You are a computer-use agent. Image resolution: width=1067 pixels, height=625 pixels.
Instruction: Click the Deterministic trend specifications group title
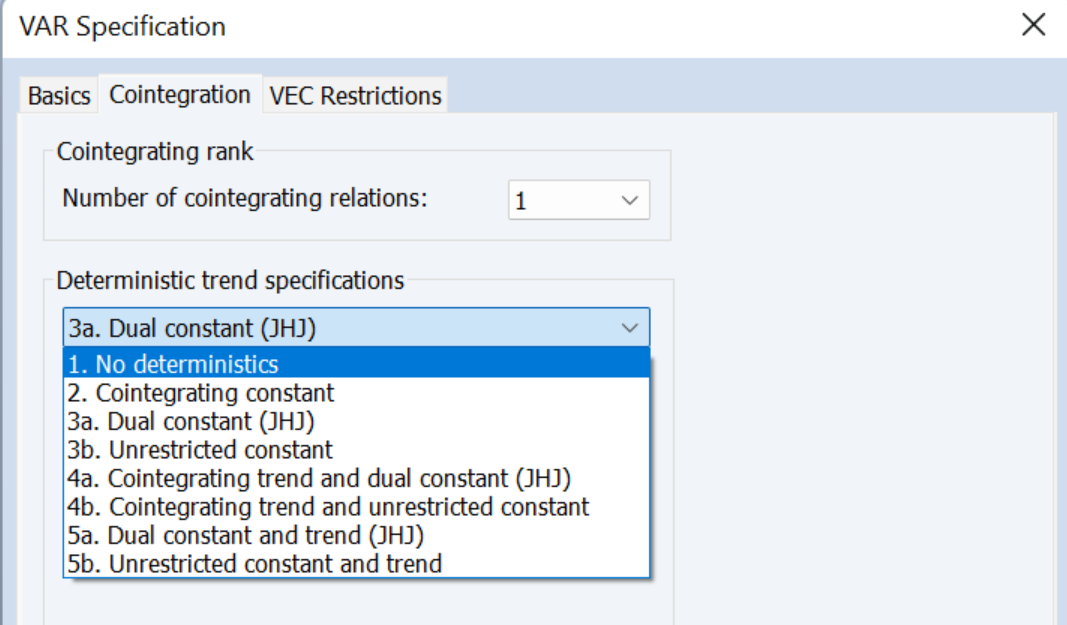(x=230, y=281)
